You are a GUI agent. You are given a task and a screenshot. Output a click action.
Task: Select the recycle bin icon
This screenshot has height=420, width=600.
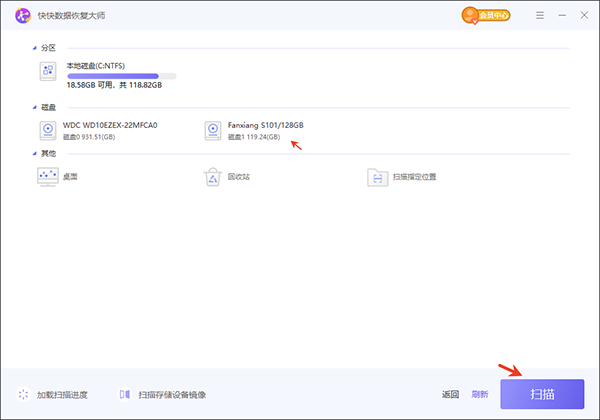pos(213,177)
